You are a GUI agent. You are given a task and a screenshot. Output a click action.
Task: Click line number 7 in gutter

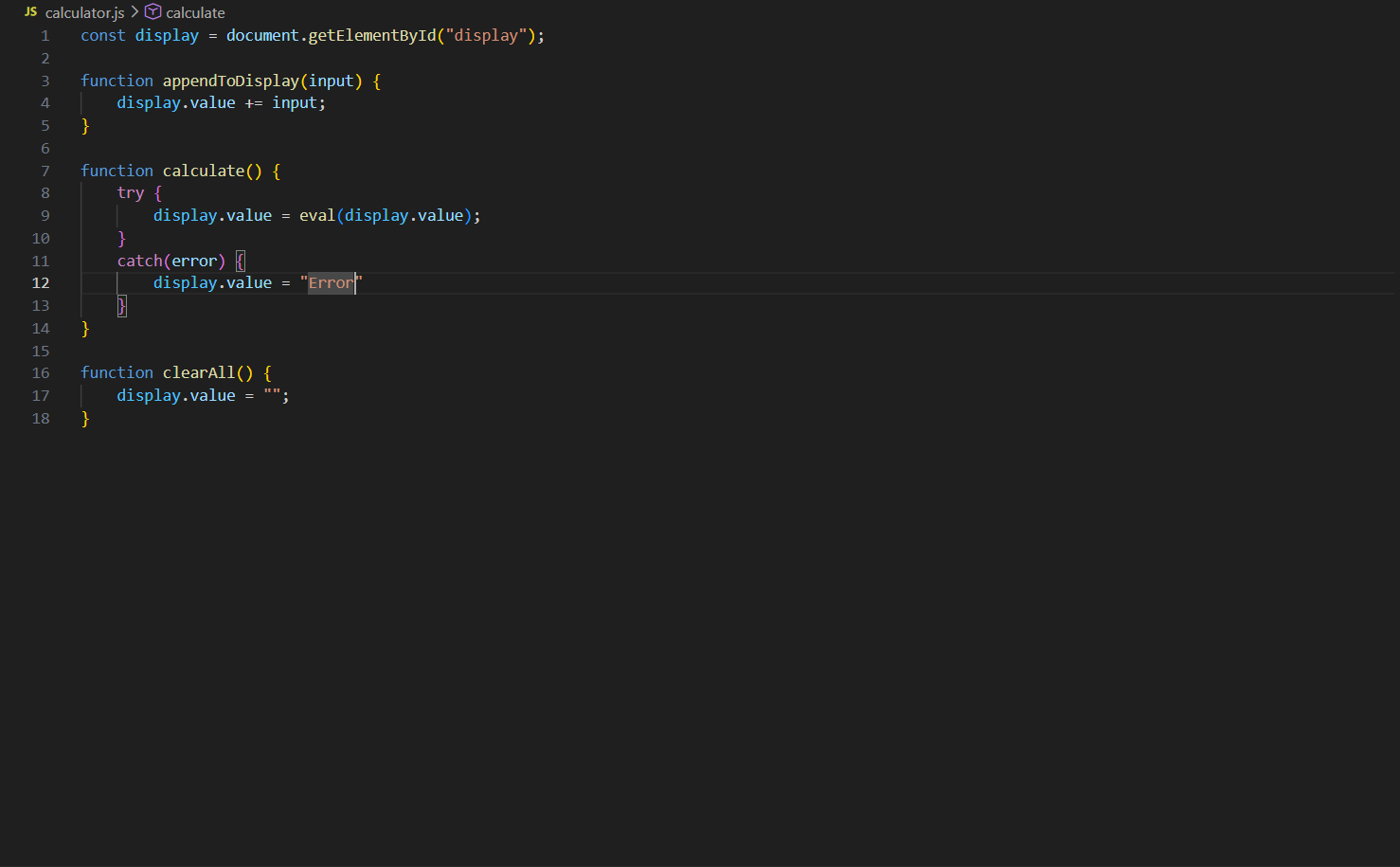click(45, 172)
